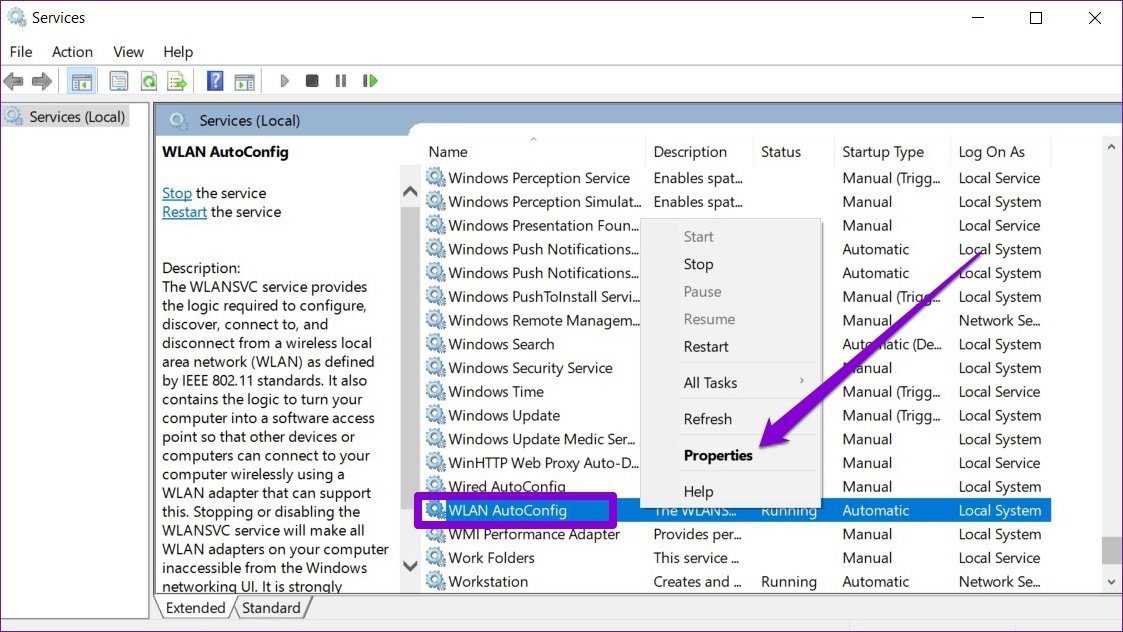Select the Windows Presentation Foun... service

pyautogui.click(x=544, y=225)
